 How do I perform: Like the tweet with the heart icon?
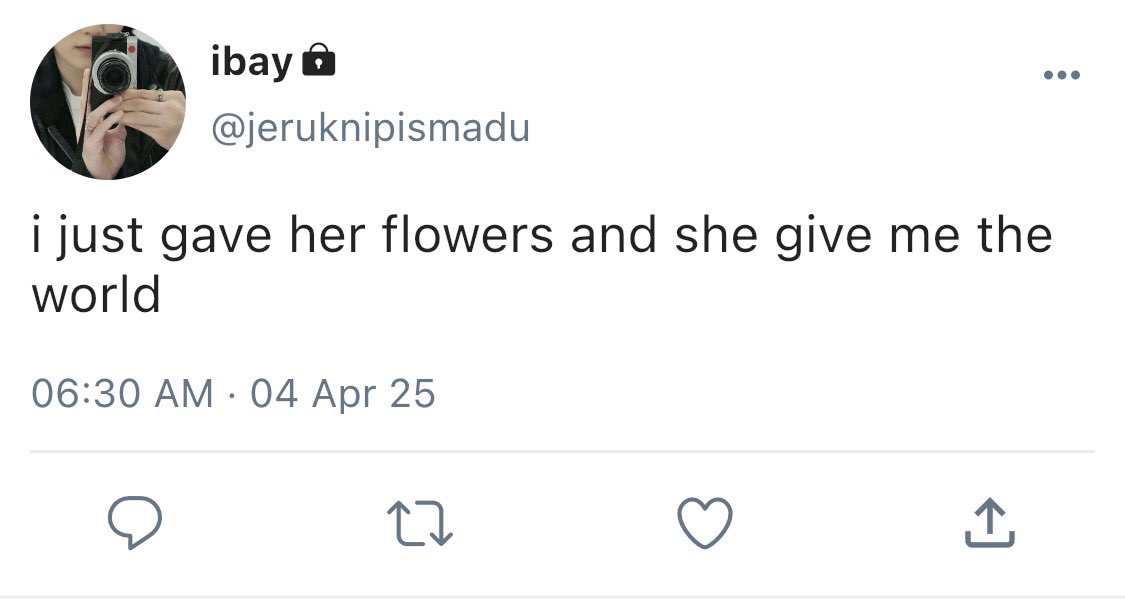[x=705, y=523]
